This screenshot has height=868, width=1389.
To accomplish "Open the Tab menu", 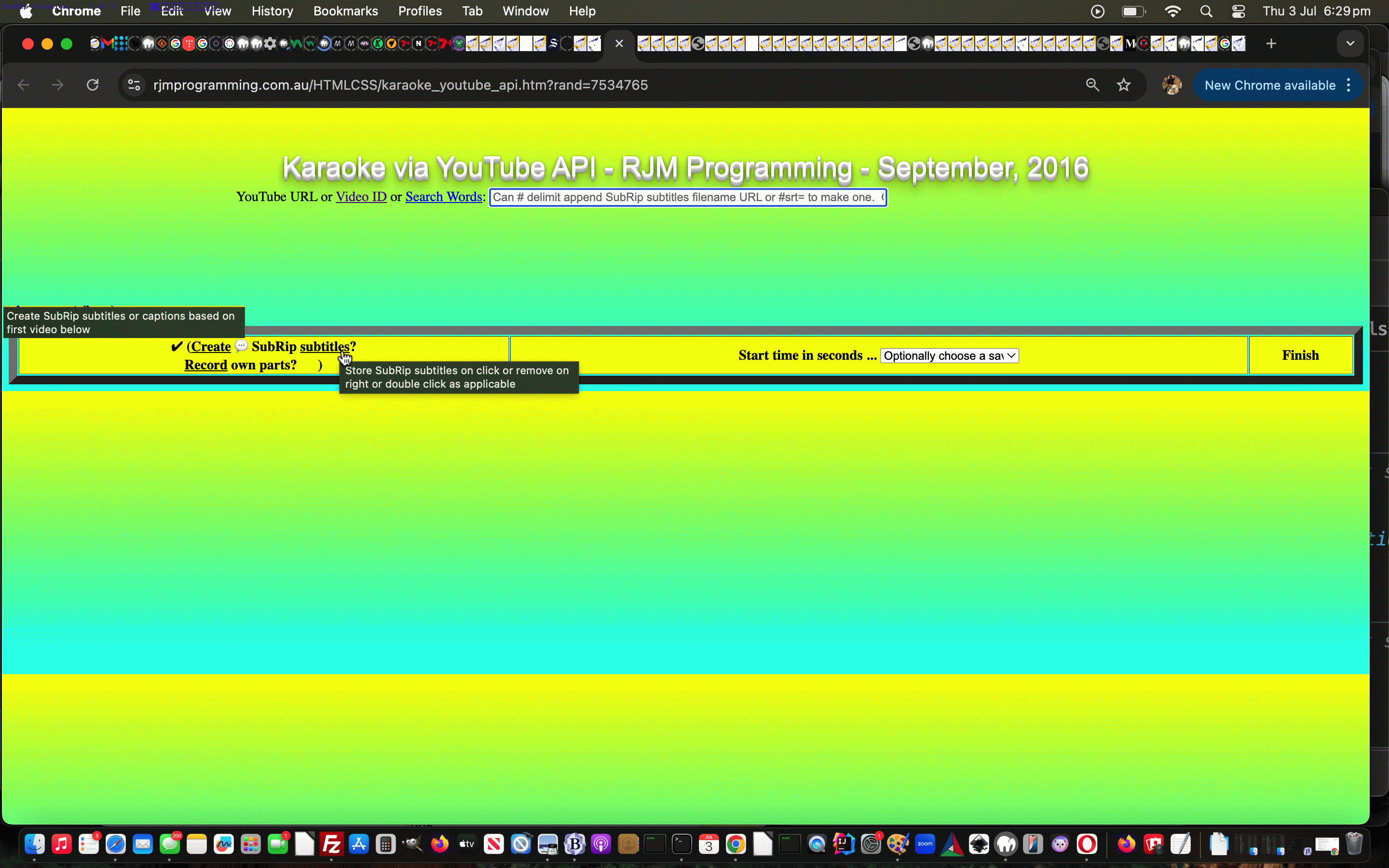I will [x=472, y=11].
